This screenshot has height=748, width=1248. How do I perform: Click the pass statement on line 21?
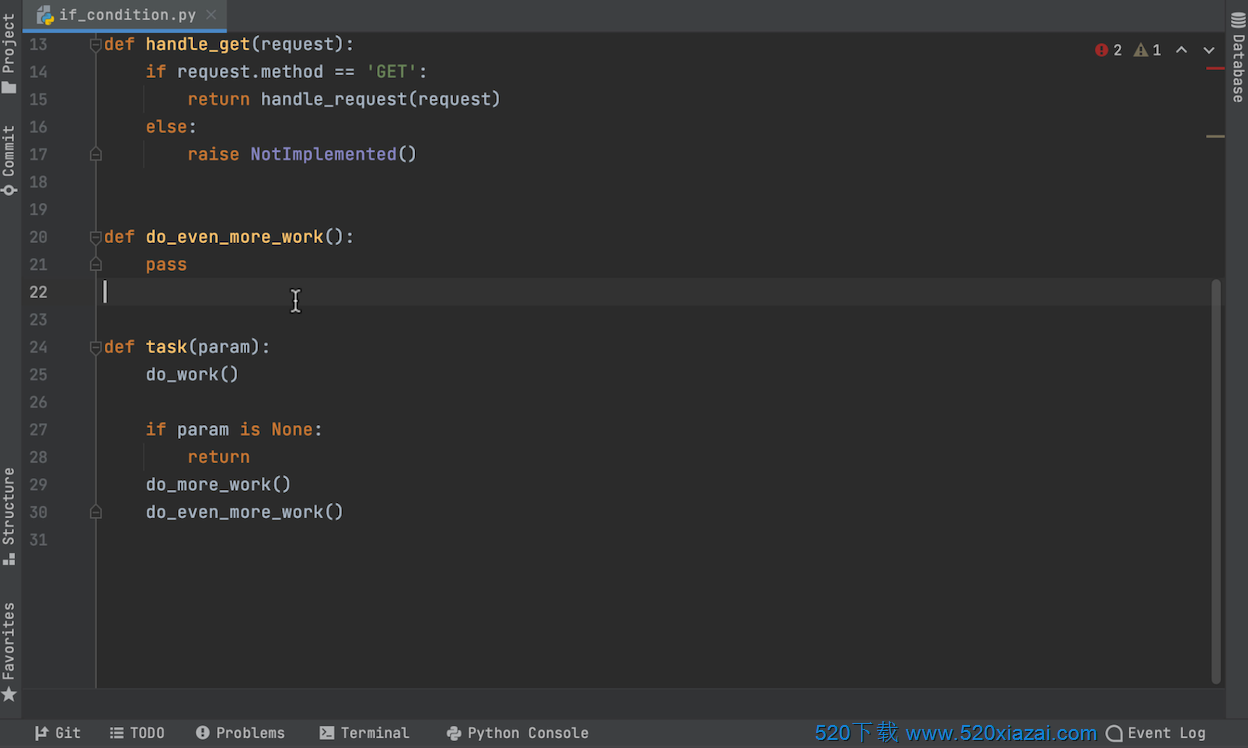click(166, 264)
